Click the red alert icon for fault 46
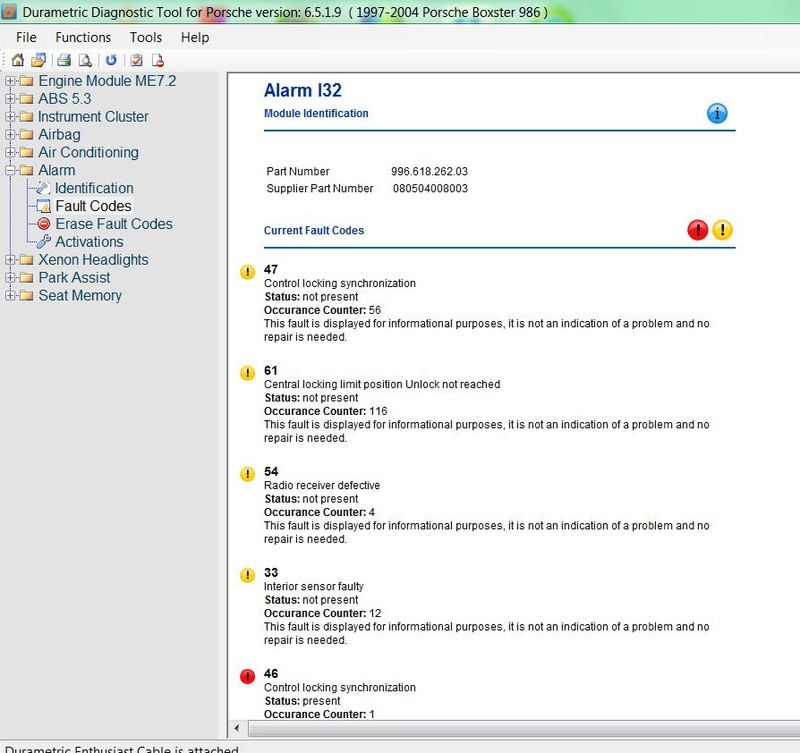The image size is (800, 753). [x=247, y=676]
